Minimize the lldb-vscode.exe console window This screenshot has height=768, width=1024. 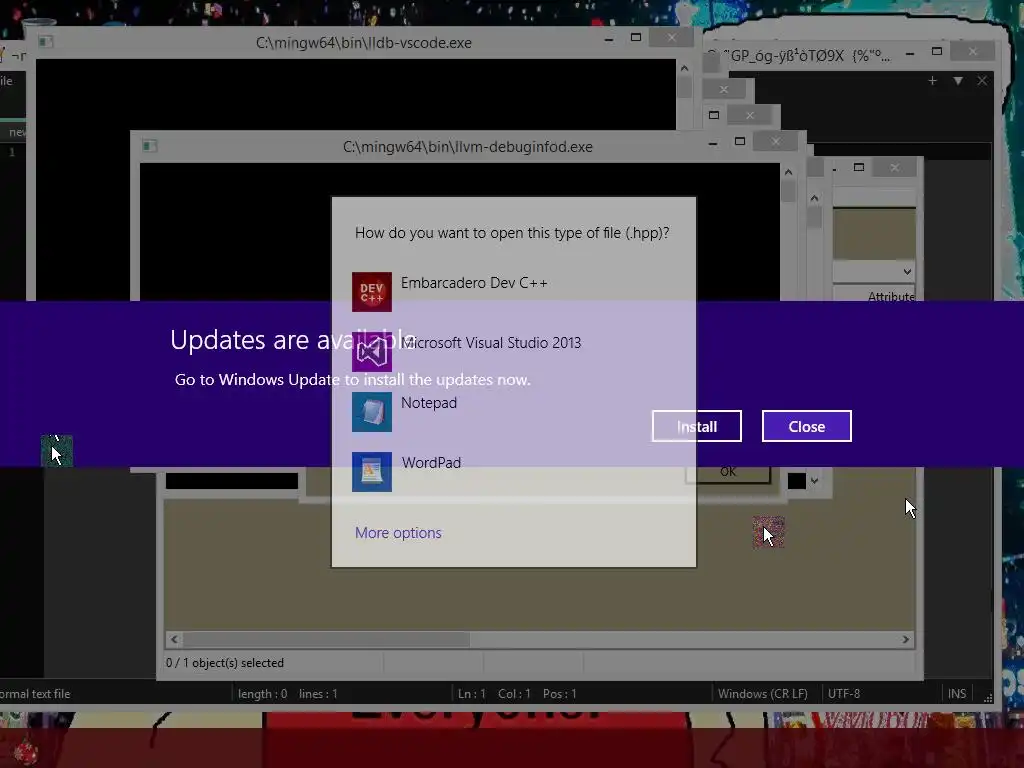(x=609, y=39)
